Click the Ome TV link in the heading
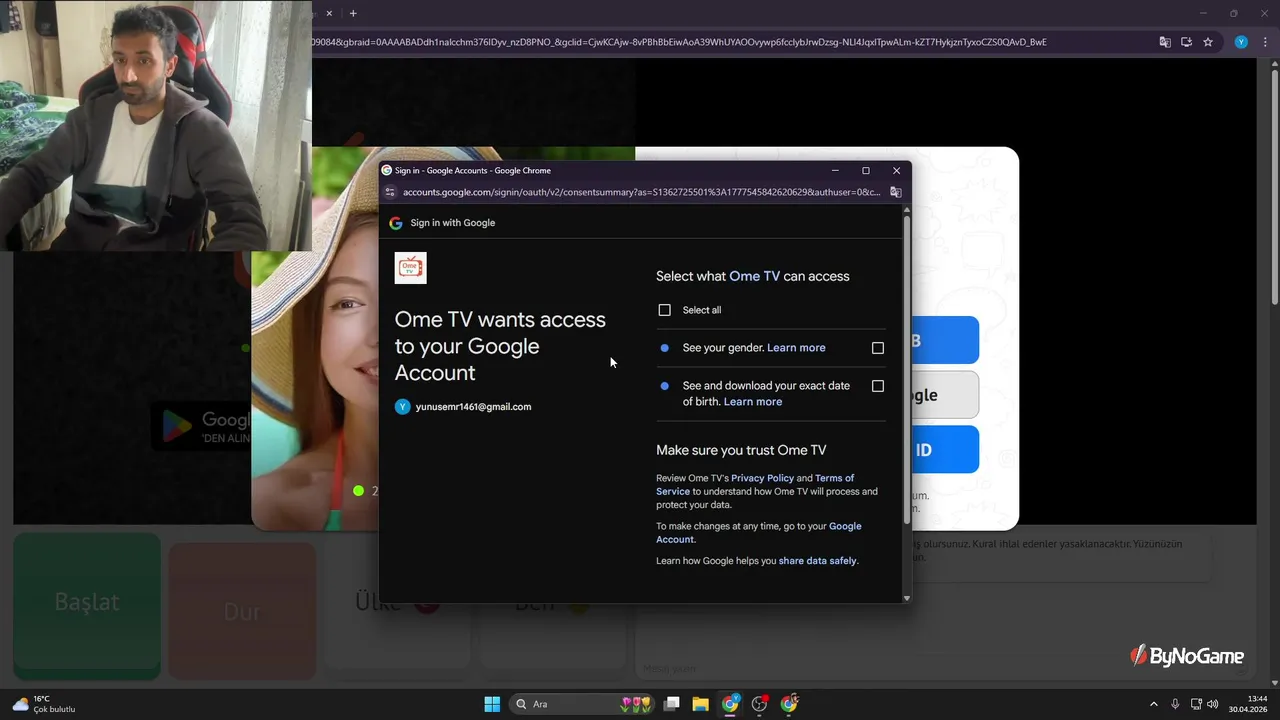This screenshot has width=1280, height=720. 754,276
